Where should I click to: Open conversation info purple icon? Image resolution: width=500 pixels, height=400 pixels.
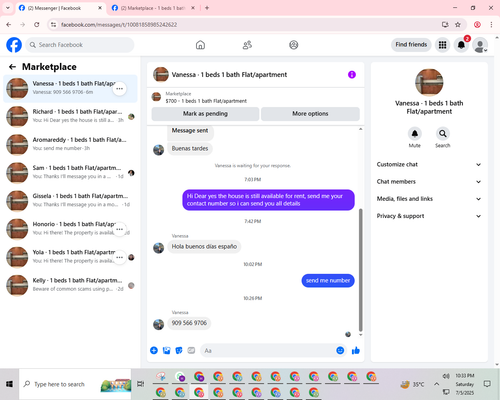click(352, 75)
